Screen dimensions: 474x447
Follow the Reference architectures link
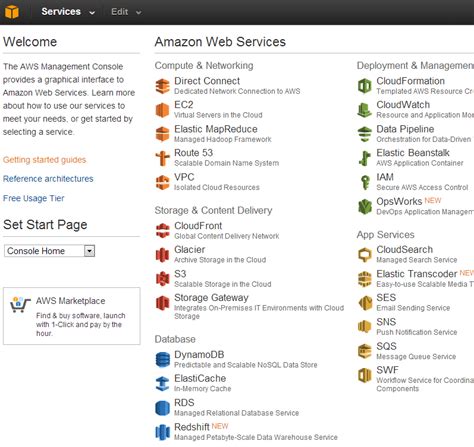click(x=48, y=179)
